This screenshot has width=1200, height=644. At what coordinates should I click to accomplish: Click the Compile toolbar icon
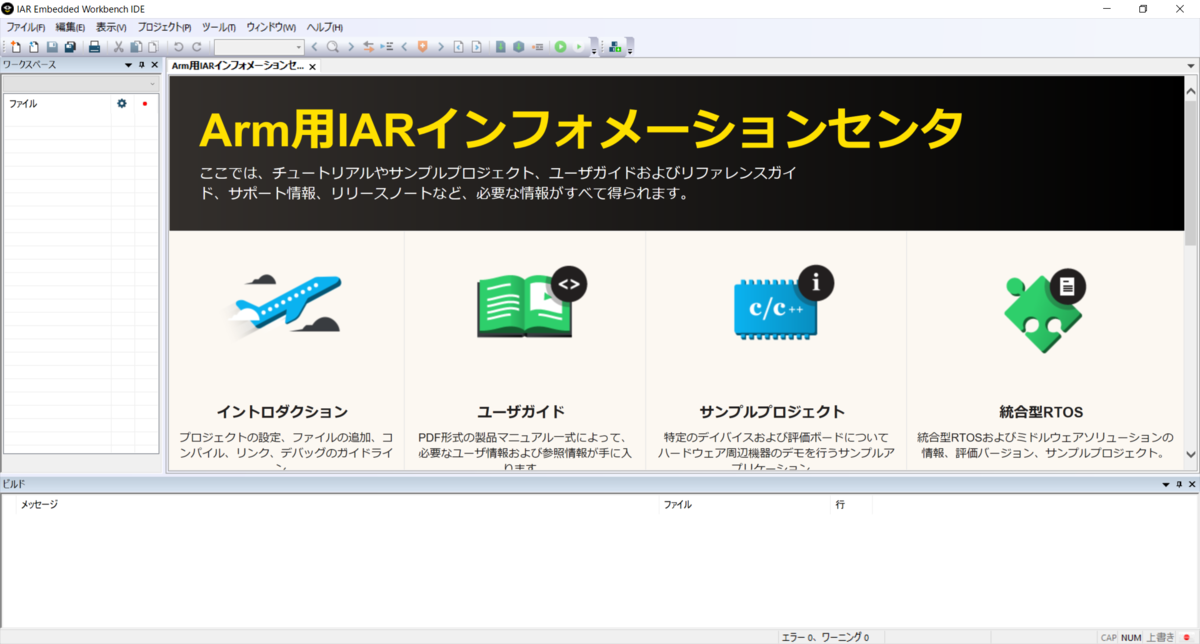[x=500, y=47]
